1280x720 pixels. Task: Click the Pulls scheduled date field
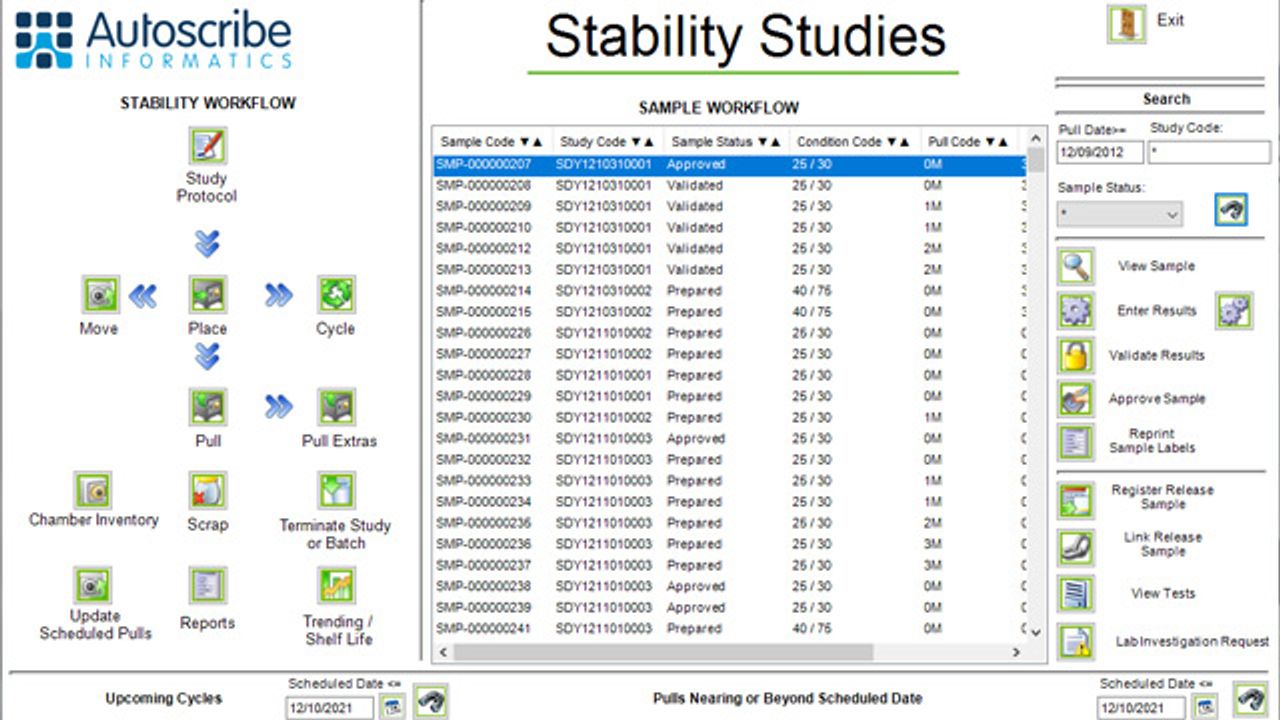(x=1141, y=708)
